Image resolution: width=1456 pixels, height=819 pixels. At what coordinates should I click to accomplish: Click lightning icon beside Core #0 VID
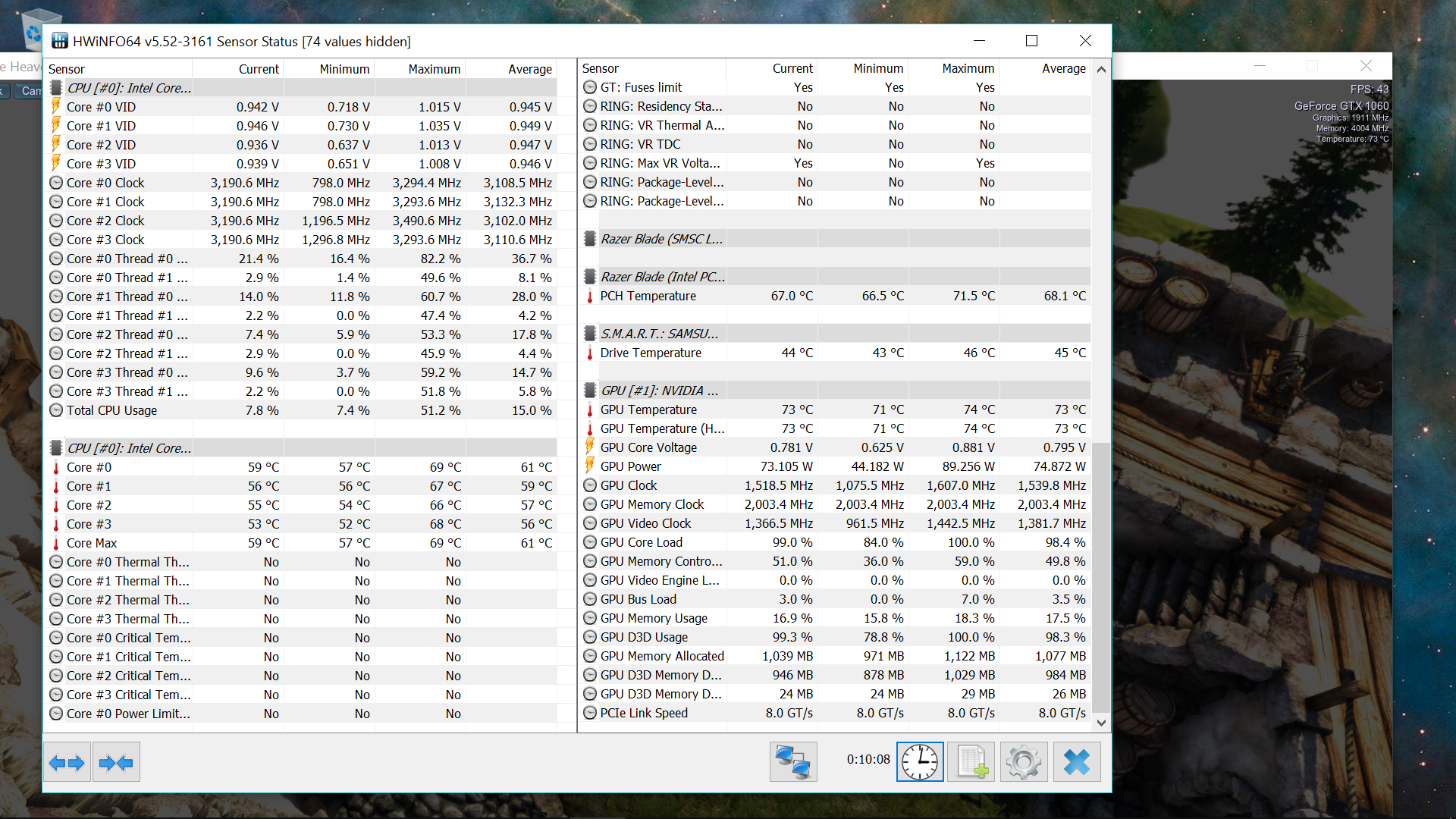(56, 106)
